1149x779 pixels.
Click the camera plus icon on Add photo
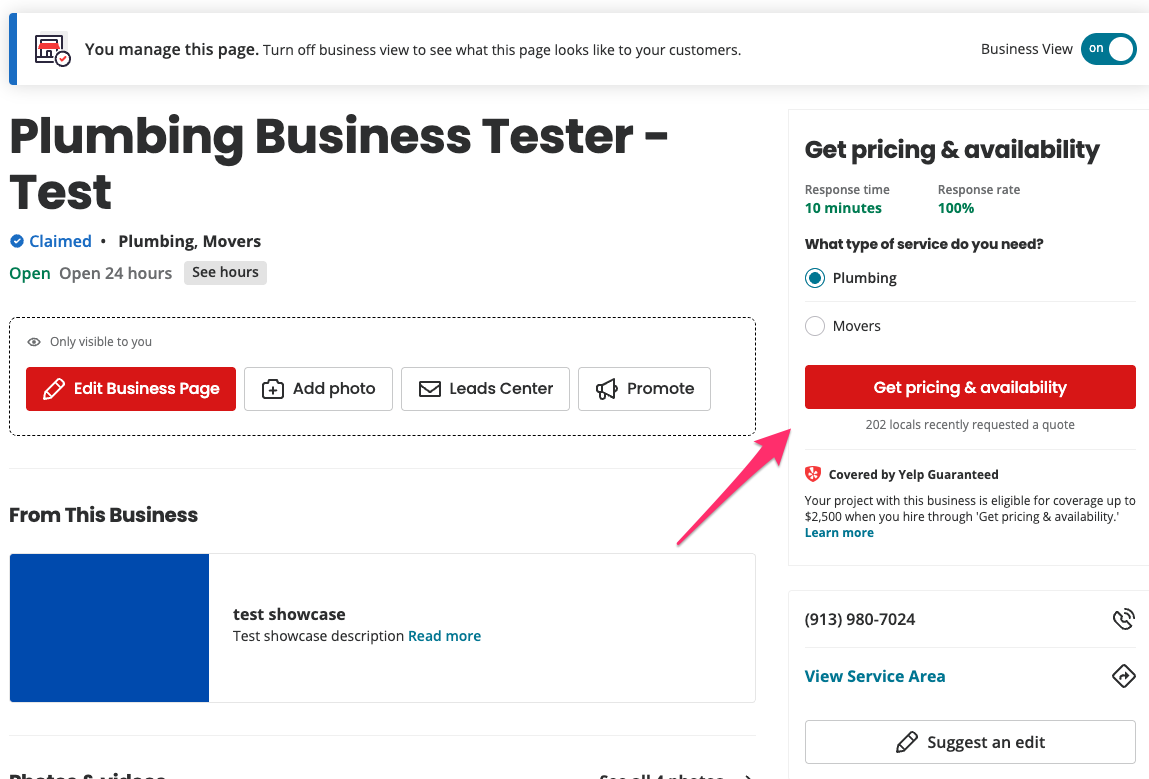point(273,389)
